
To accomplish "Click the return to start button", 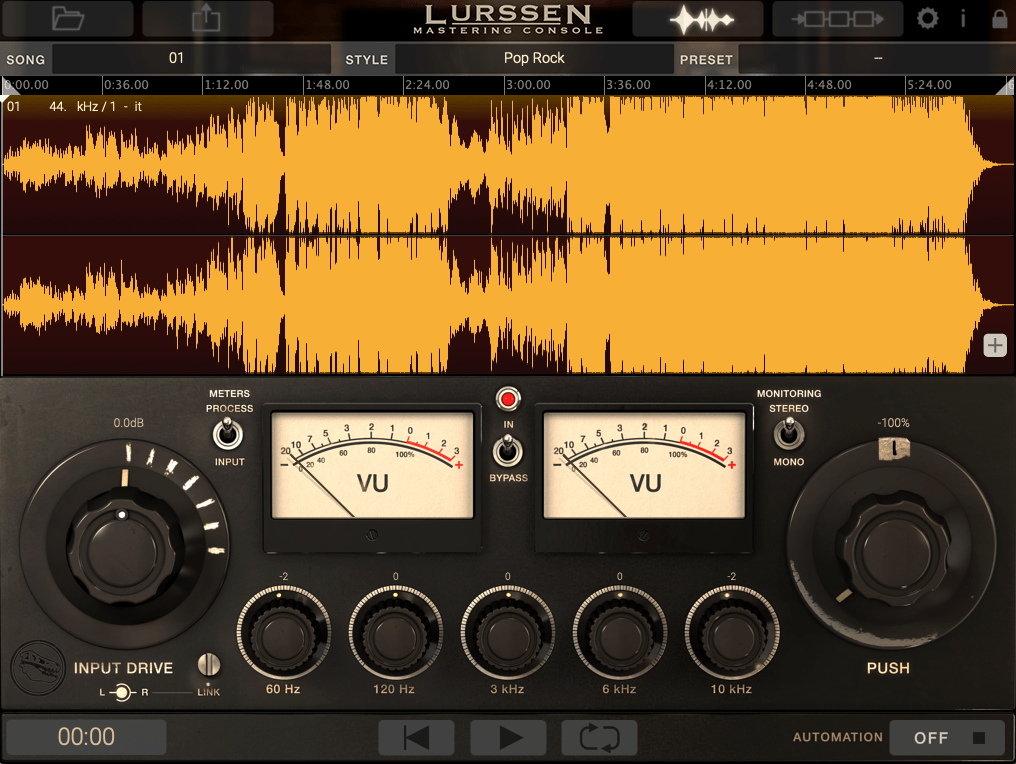I will pos(416,738).
